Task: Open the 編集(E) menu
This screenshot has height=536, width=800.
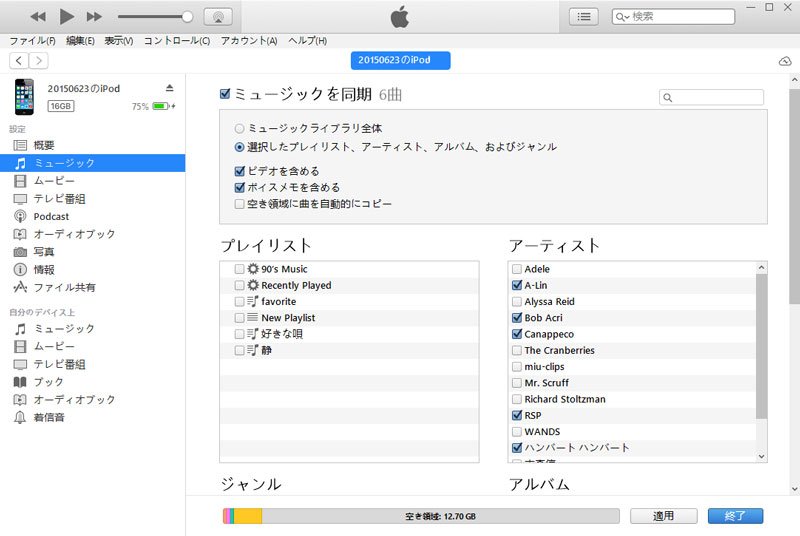Action: 80,41
